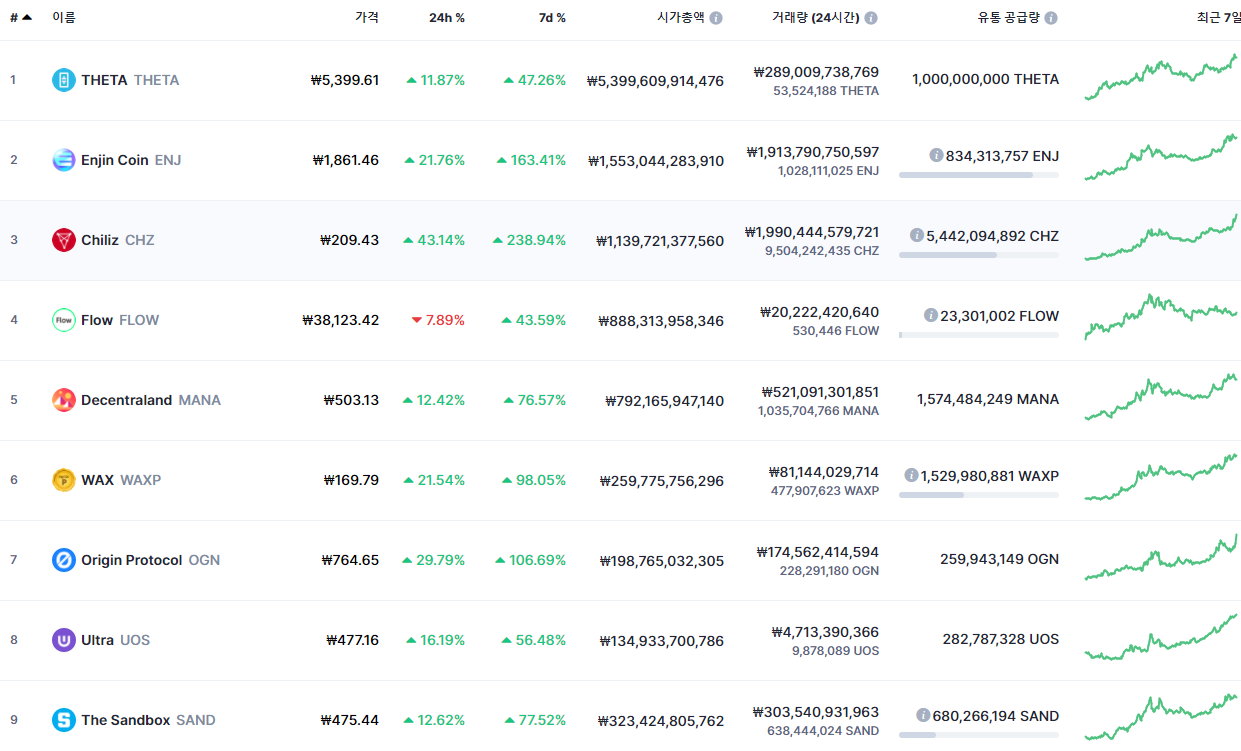The image size is (1241, 751).
Task: Click the info icon next to 시가총액
Action: (x=716, y=18)
